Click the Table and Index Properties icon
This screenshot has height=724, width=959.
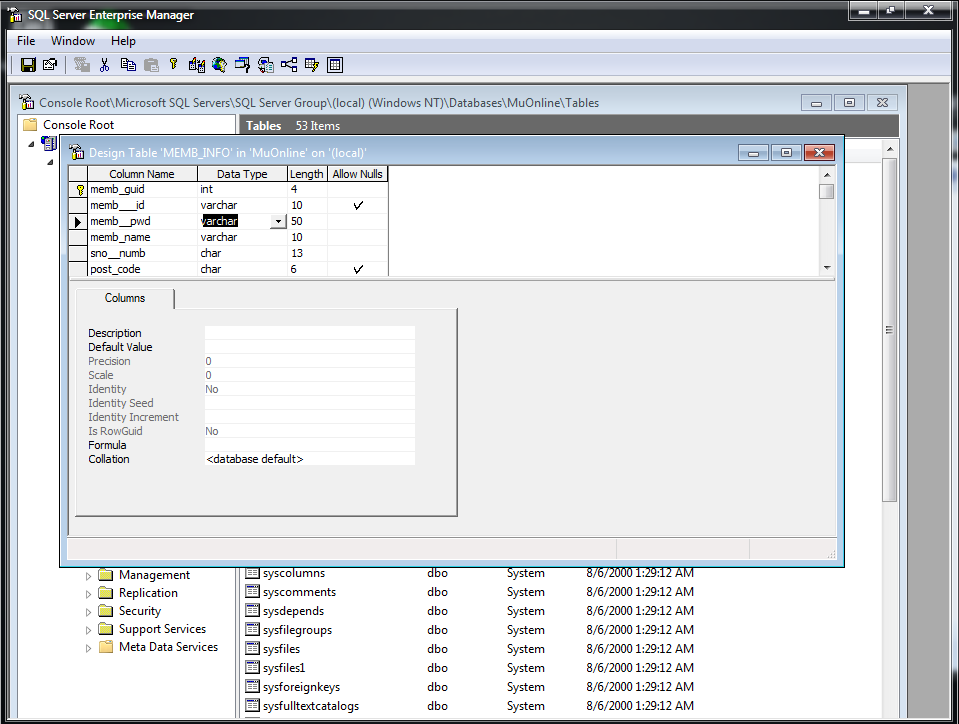[50, 65]
